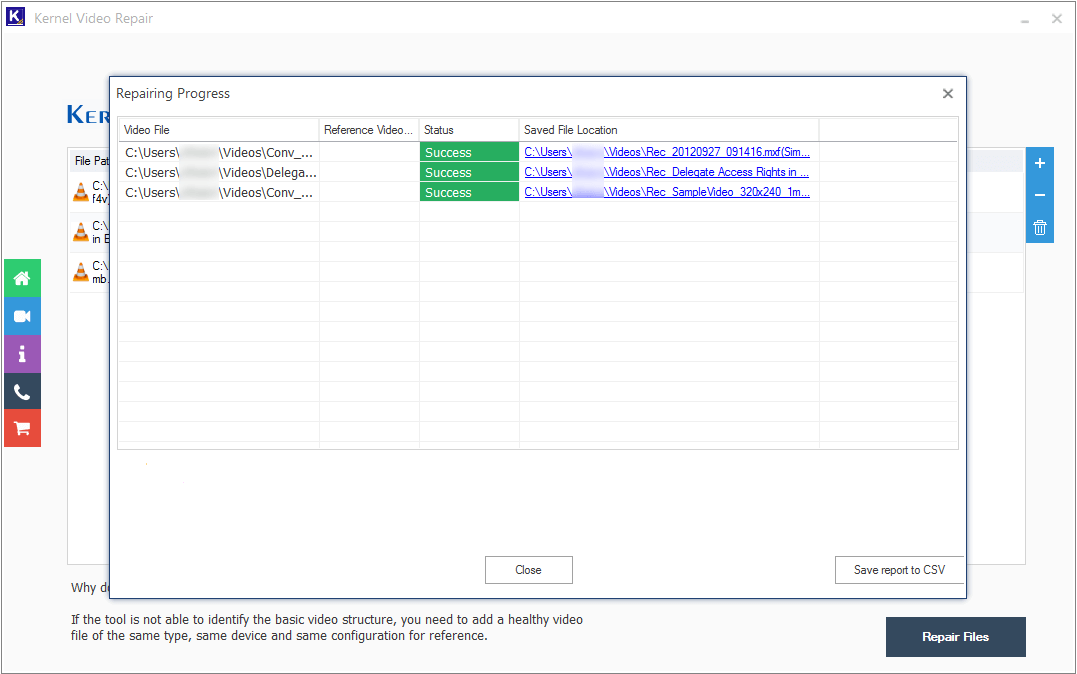This screenshot has width=1077, height=674.
Task: Click the Success status in the Delega row
Action: pyautogui.click(x=469, y=172)
